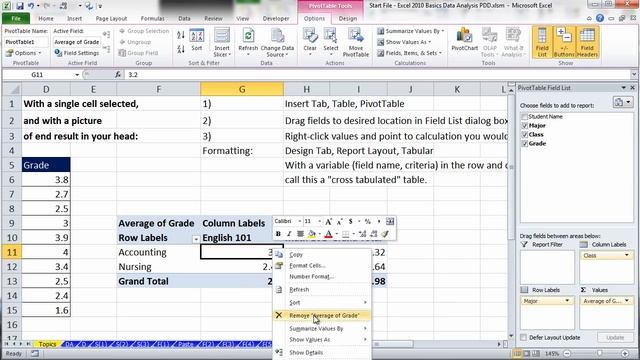This screenshot has height=360, width=640.
Task: Choose Refresh from context menu
Action: (x=322, y=290)
